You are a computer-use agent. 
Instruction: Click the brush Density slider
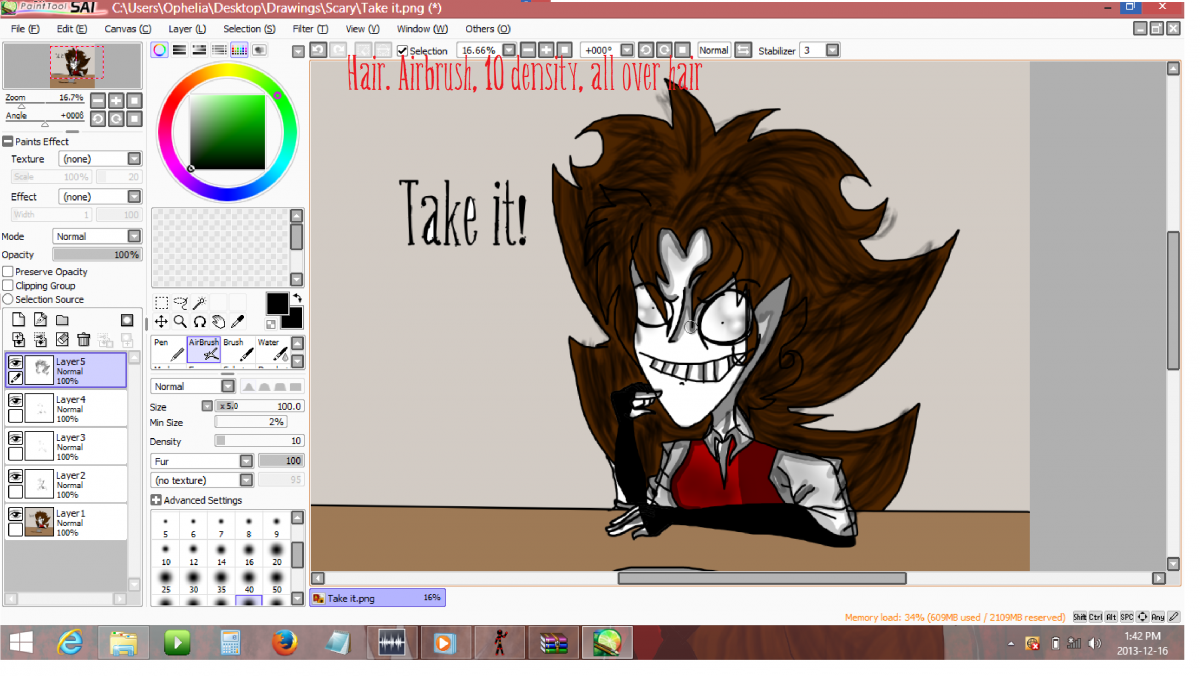(259, 441)
